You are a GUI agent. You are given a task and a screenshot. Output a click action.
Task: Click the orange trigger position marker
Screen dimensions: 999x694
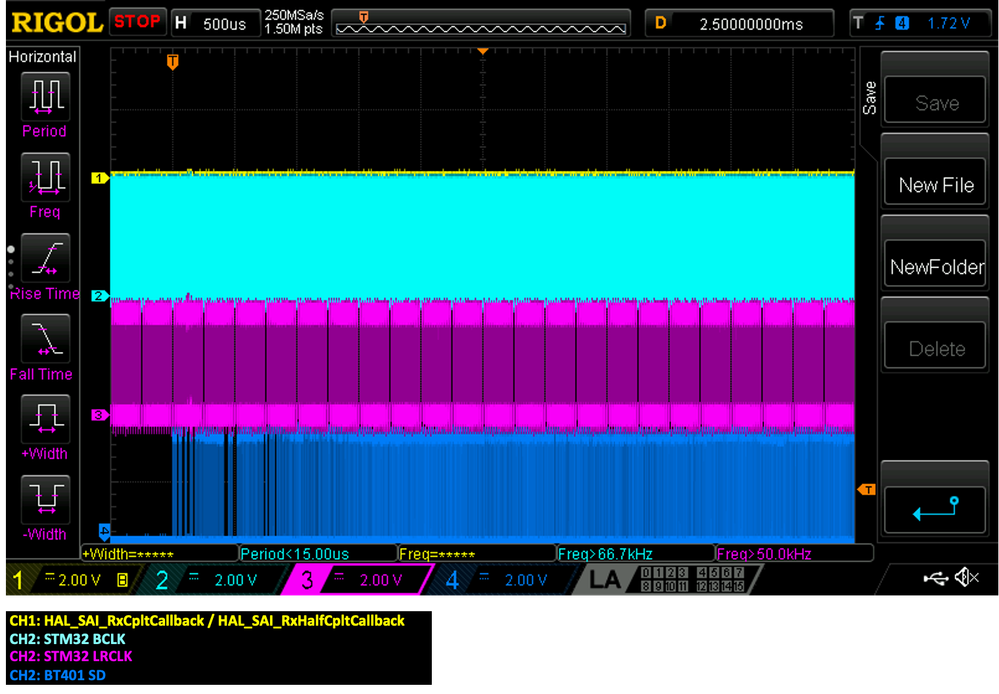[x=173, y=62]
